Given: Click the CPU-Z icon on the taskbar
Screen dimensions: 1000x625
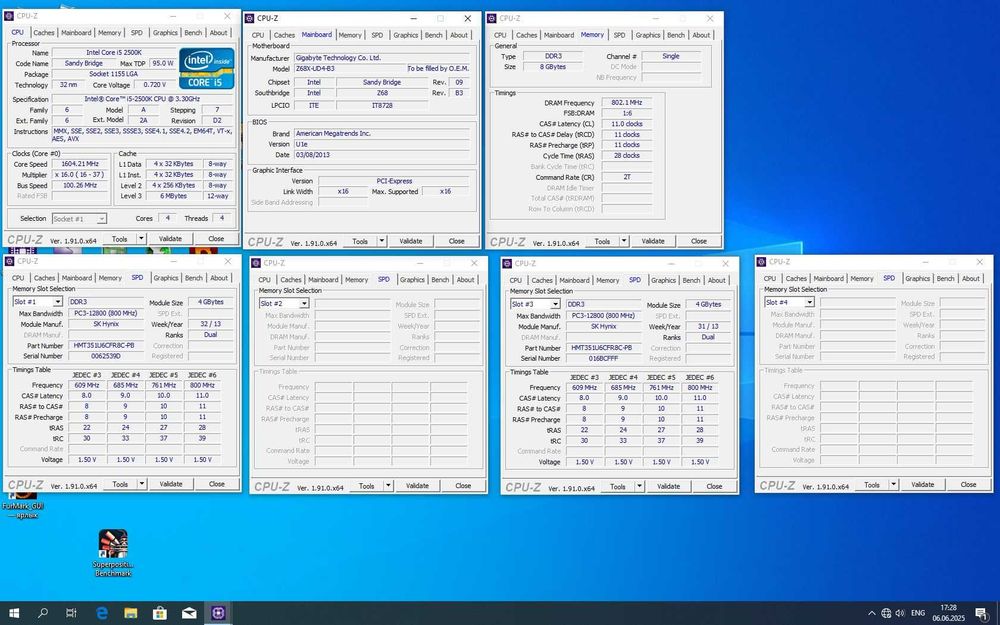Looking at the screenshot, I should [218, 613].
